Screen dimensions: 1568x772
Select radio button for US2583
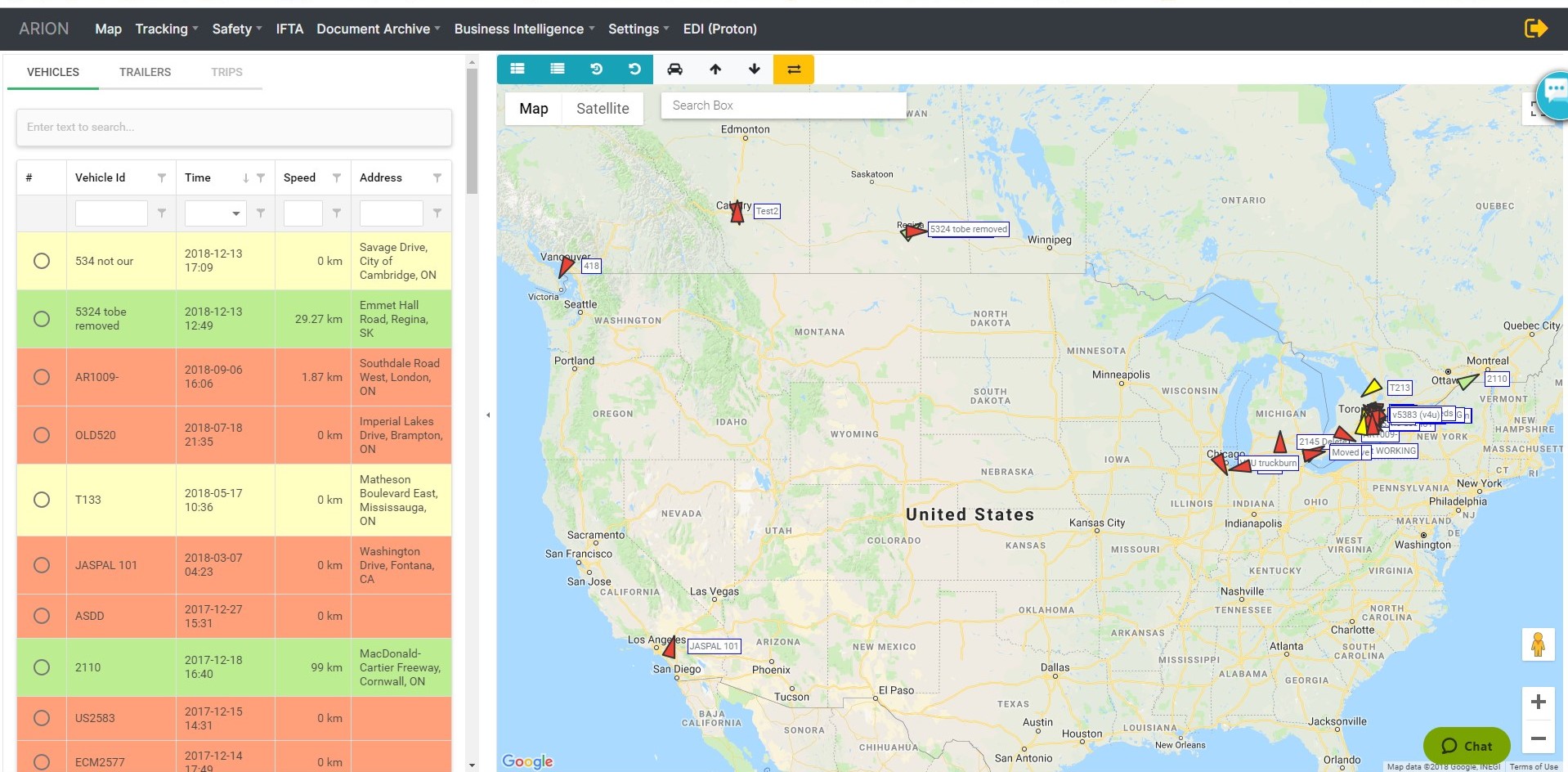tap(42, 718)
